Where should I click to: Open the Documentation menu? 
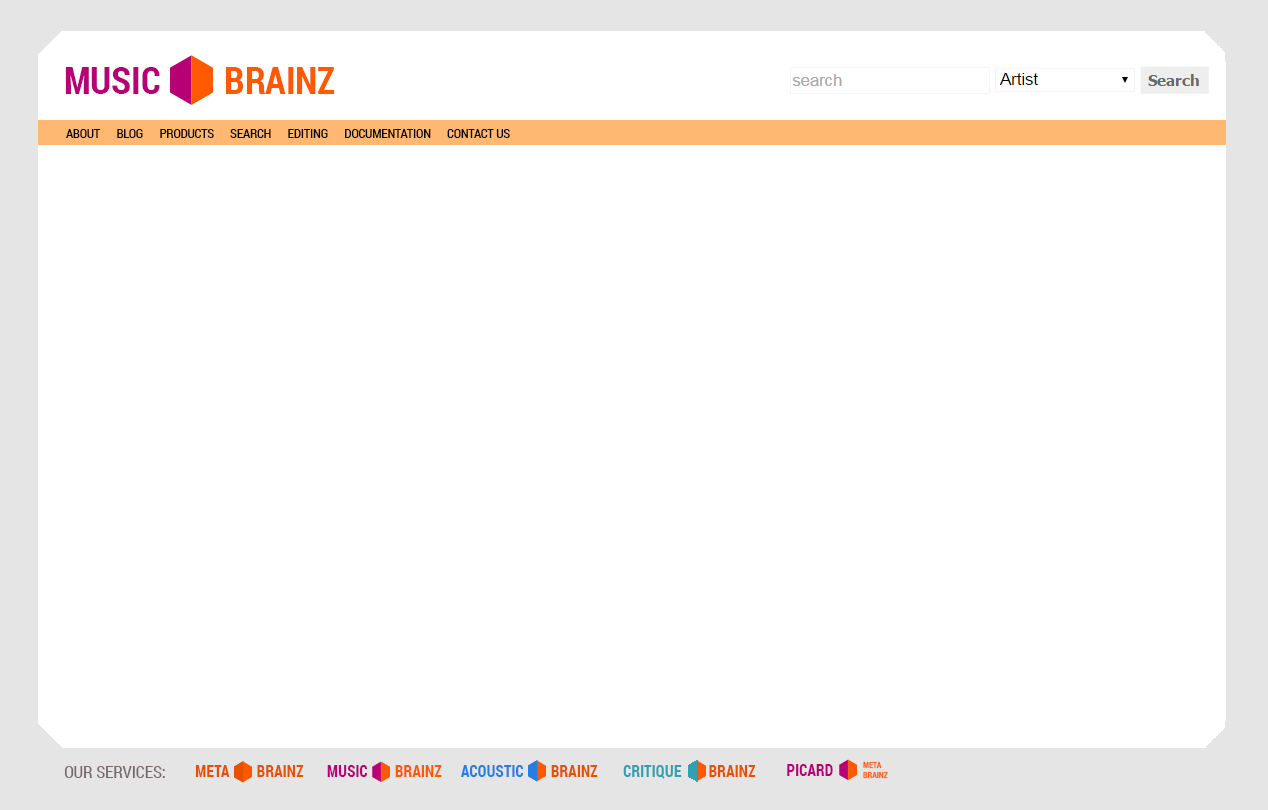pos(388,134)
